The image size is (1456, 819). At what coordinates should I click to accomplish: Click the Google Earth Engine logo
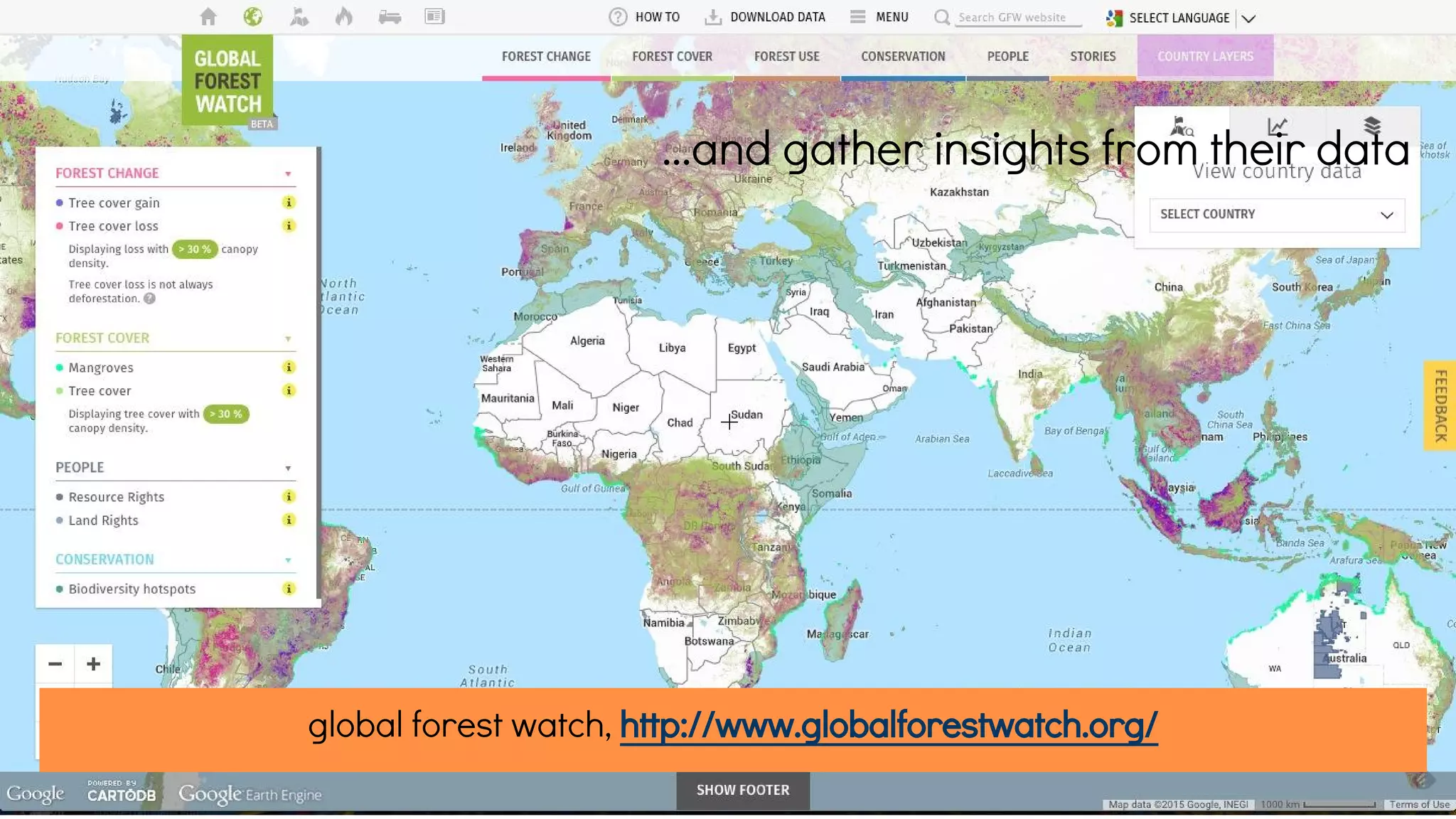tap(250, 794)
